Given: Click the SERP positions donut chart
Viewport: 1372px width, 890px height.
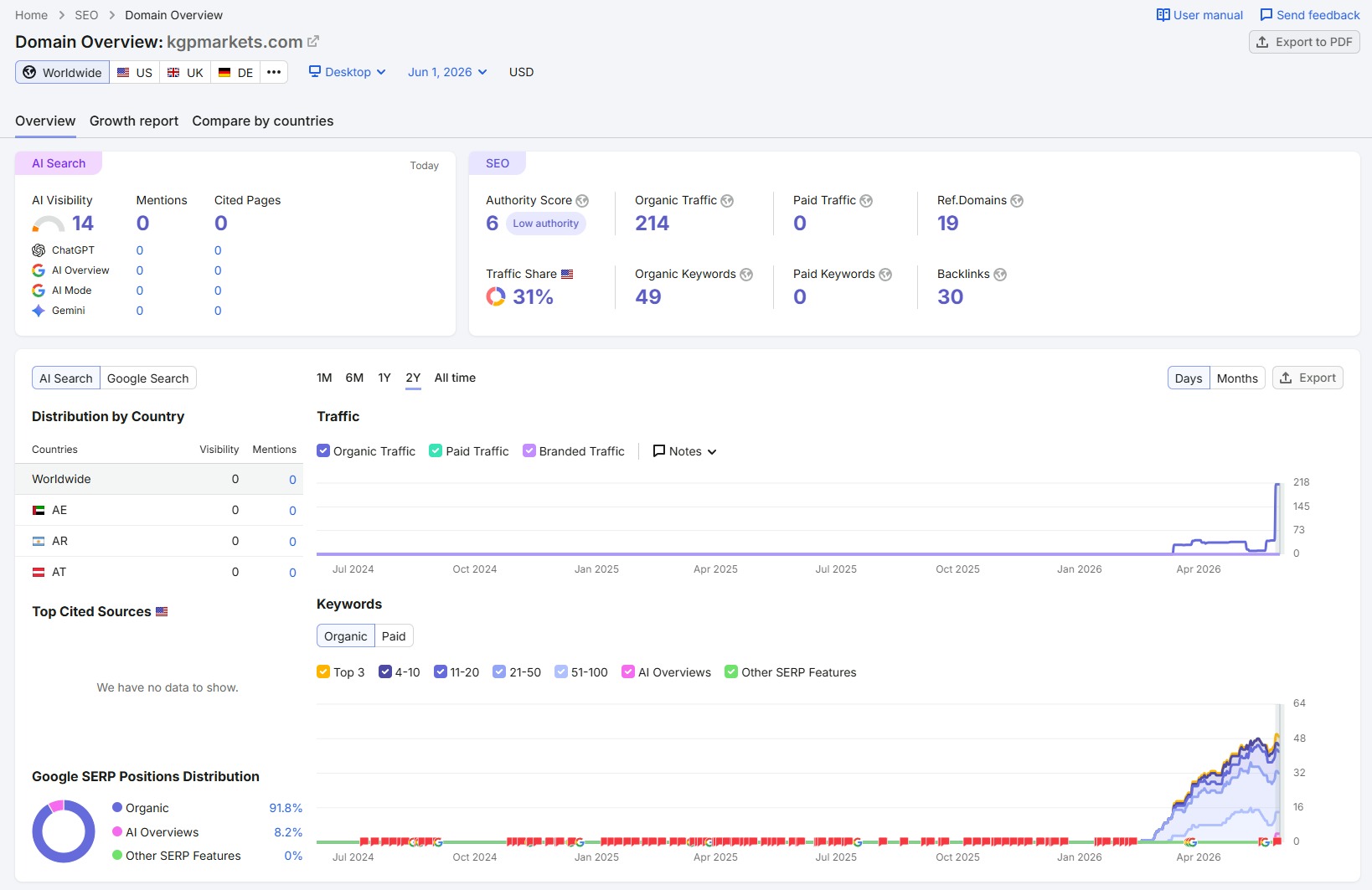Looking at the screenshot, I should pos(64,831).
